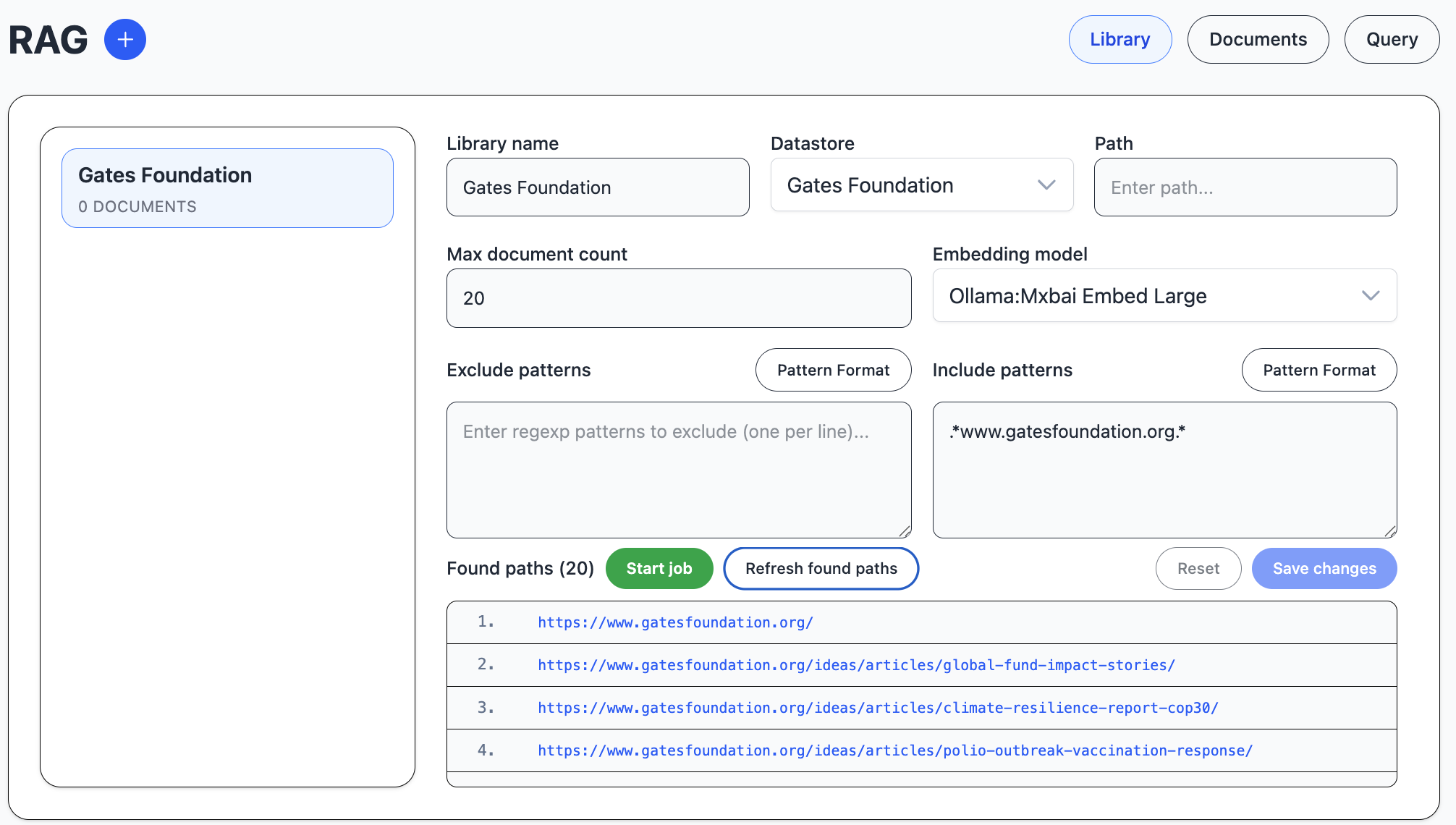Open Pattern Format for Include patterns

tap(1319, 370)
